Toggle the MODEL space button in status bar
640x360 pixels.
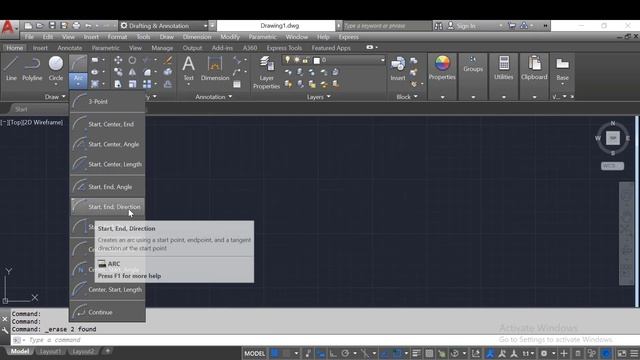click(x=254, y=353)
